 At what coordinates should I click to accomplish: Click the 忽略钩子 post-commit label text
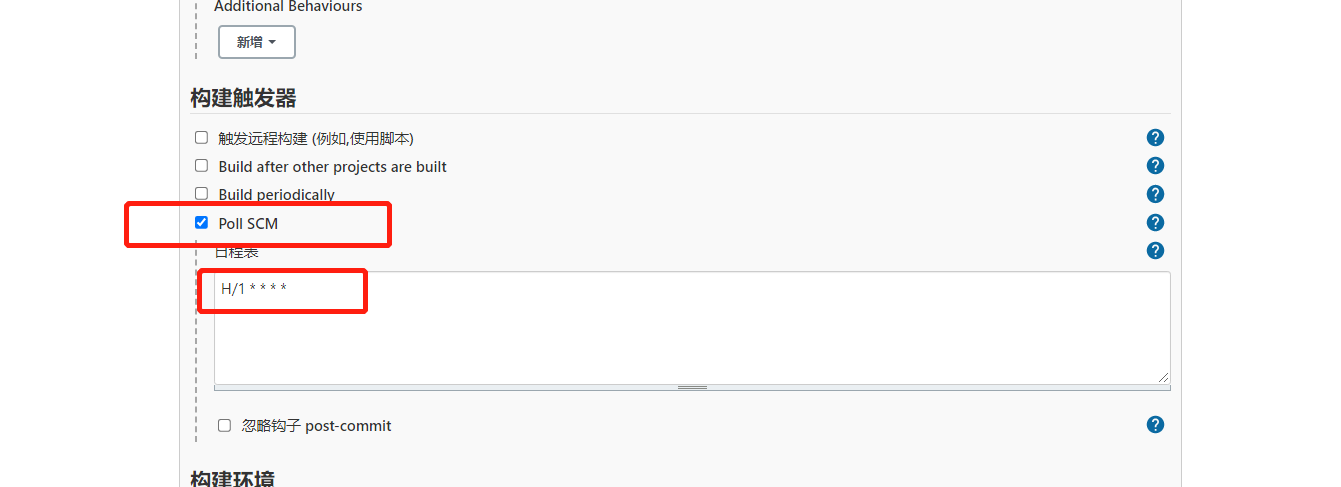click(x=316, y=426)
